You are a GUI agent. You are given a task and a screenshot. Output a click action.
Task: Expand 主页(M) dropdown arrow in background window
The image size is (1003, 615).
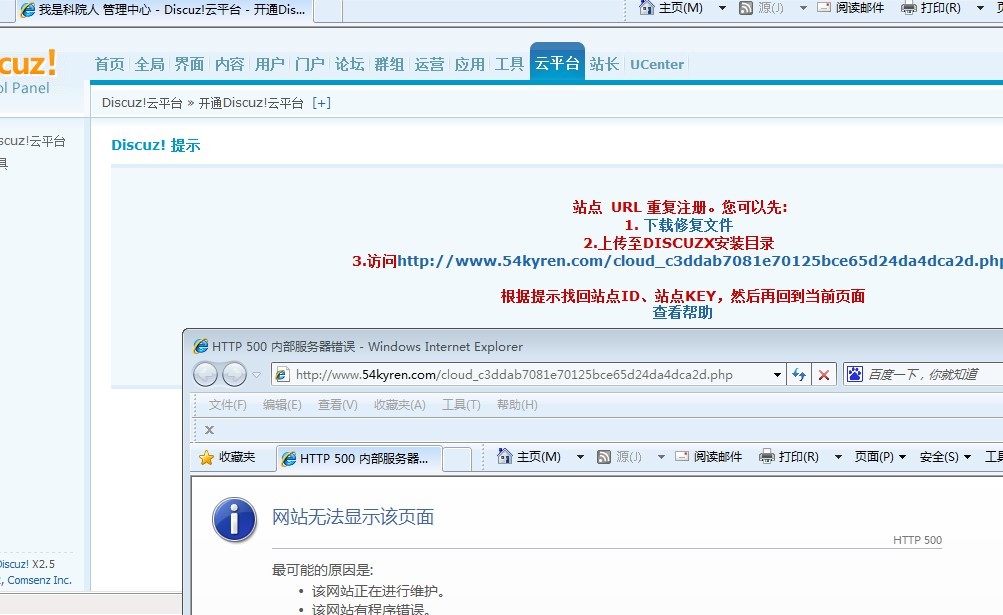[722, 8]
